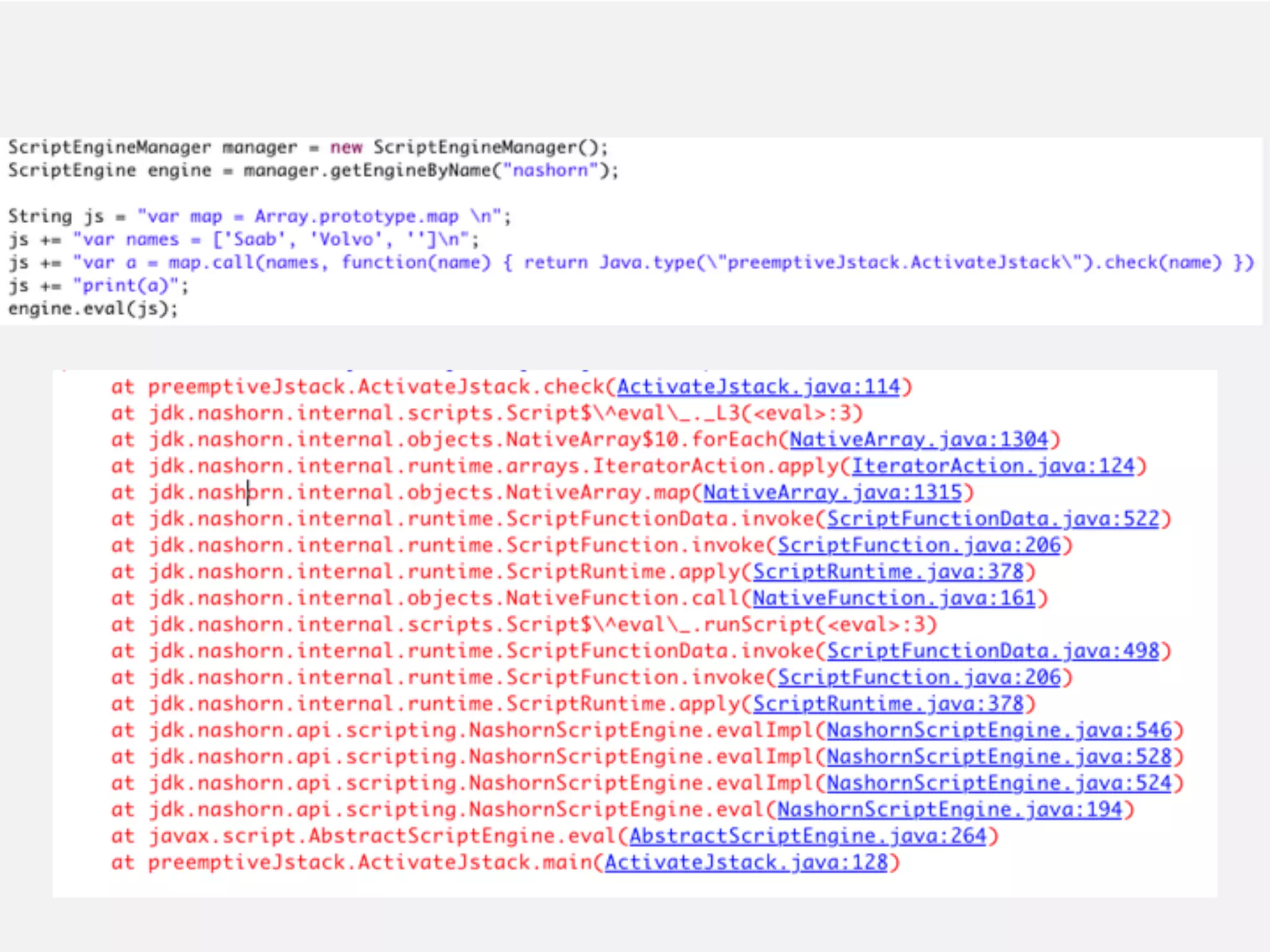
Task: Open the NashornScriptEngine.java:546 link
Action: [999, 731]
